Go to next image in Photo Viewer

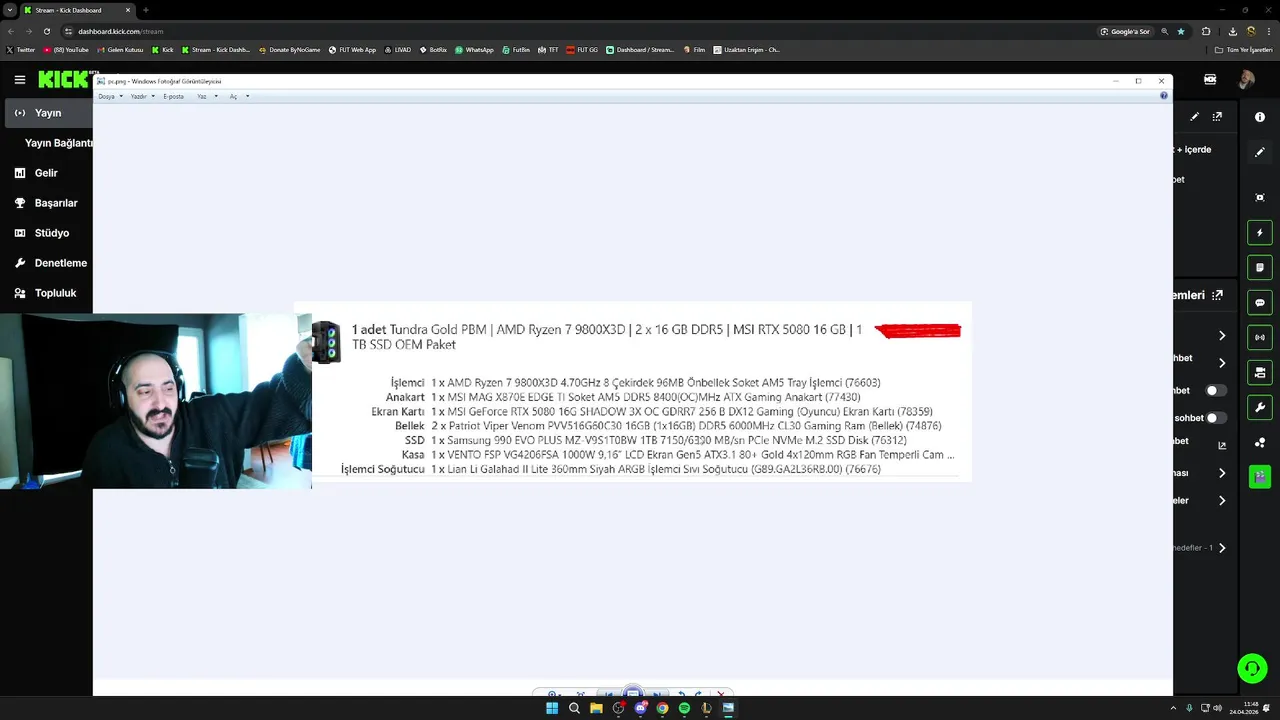coord(656,695)
